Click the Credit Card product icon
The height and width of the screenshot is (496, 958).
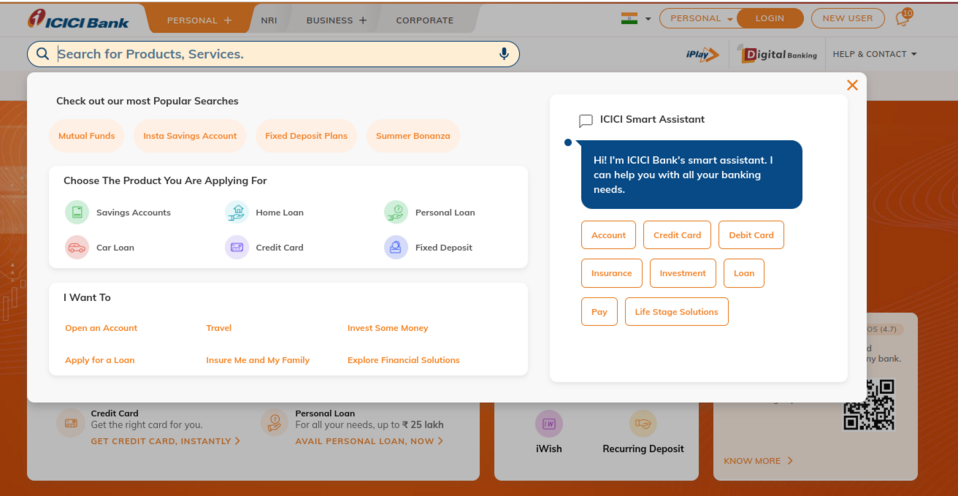(x=236, y=247)
